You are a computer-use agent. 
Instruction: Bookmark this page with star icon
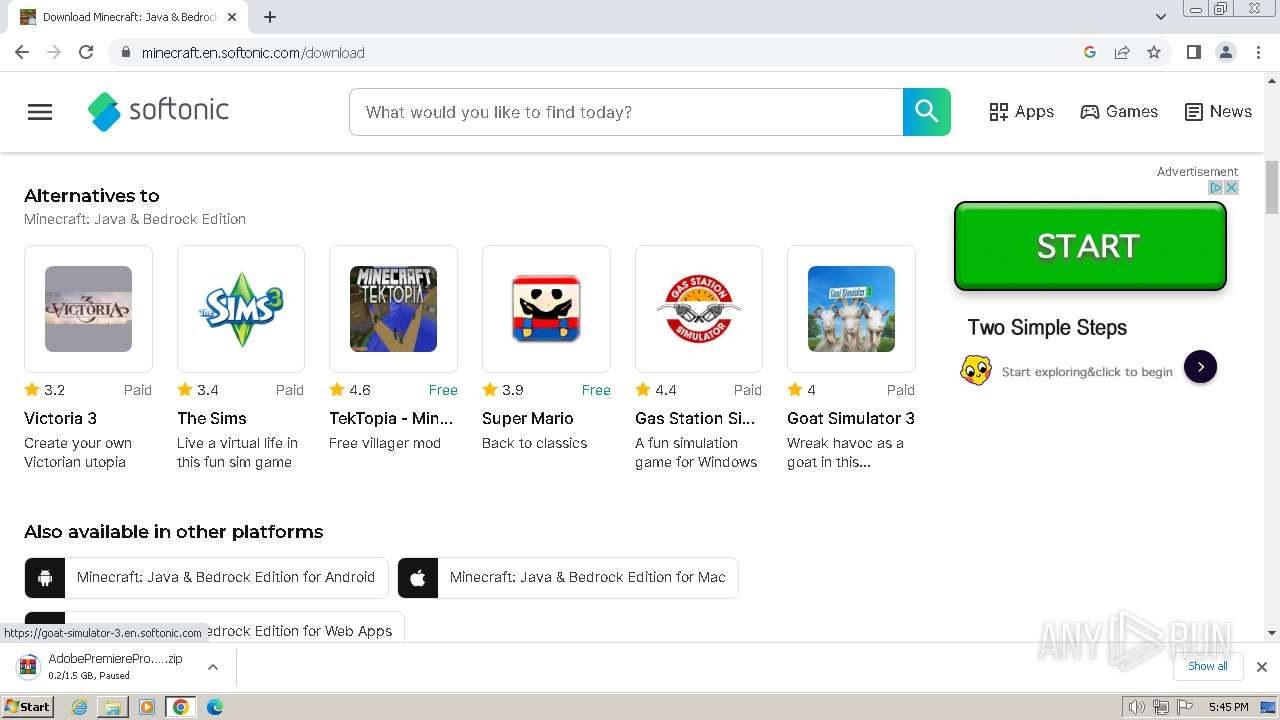coord(1154,52)
